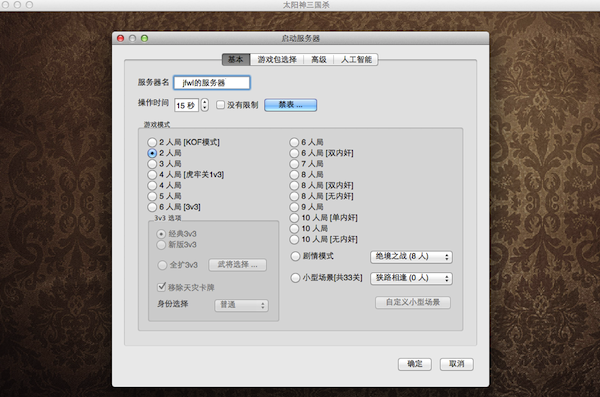Select 10 人局 [无内奸] radio
600x397 pixels.
click(294, 240)
